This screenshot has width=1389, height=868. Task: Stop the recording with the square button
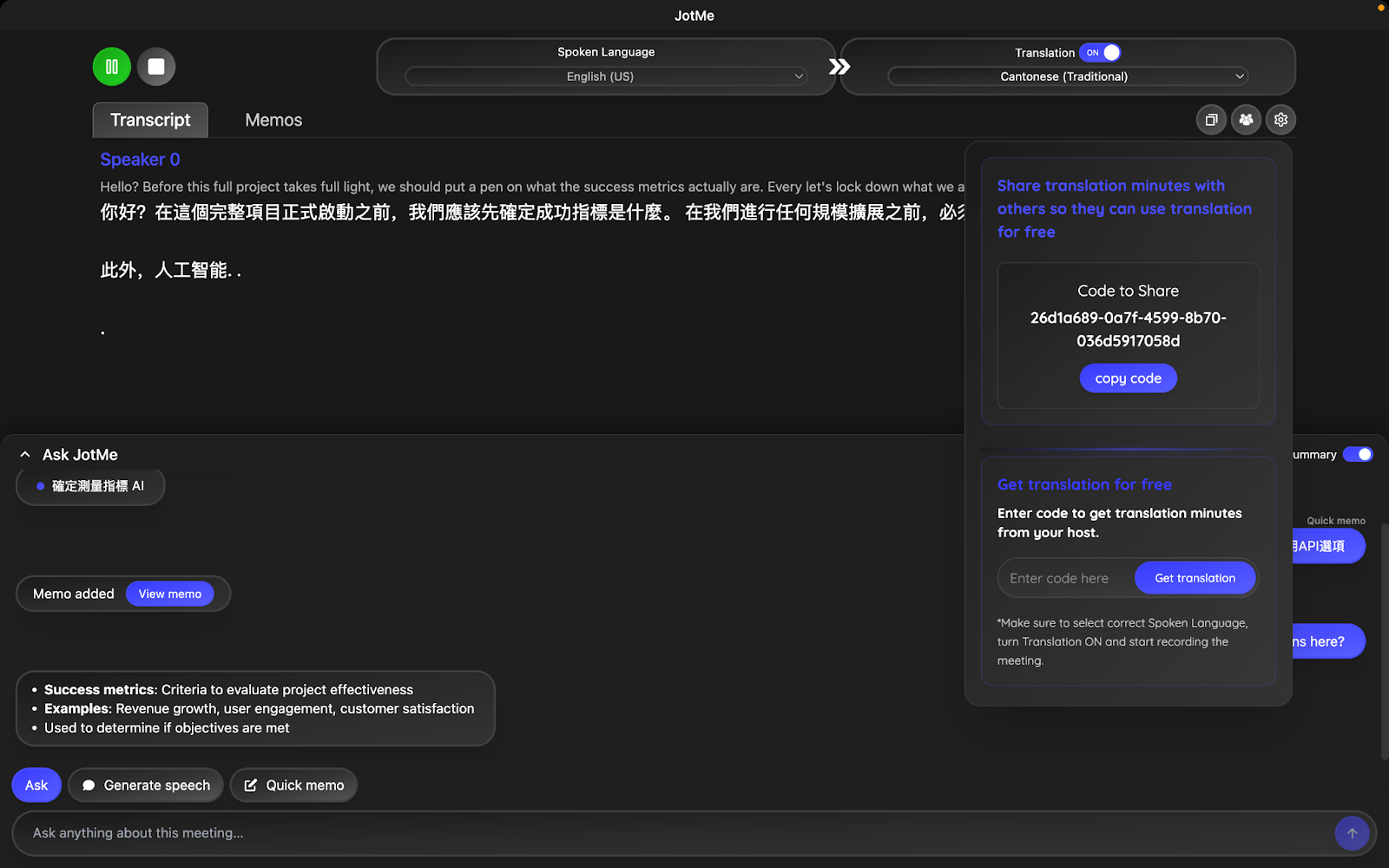coord(156,67)
